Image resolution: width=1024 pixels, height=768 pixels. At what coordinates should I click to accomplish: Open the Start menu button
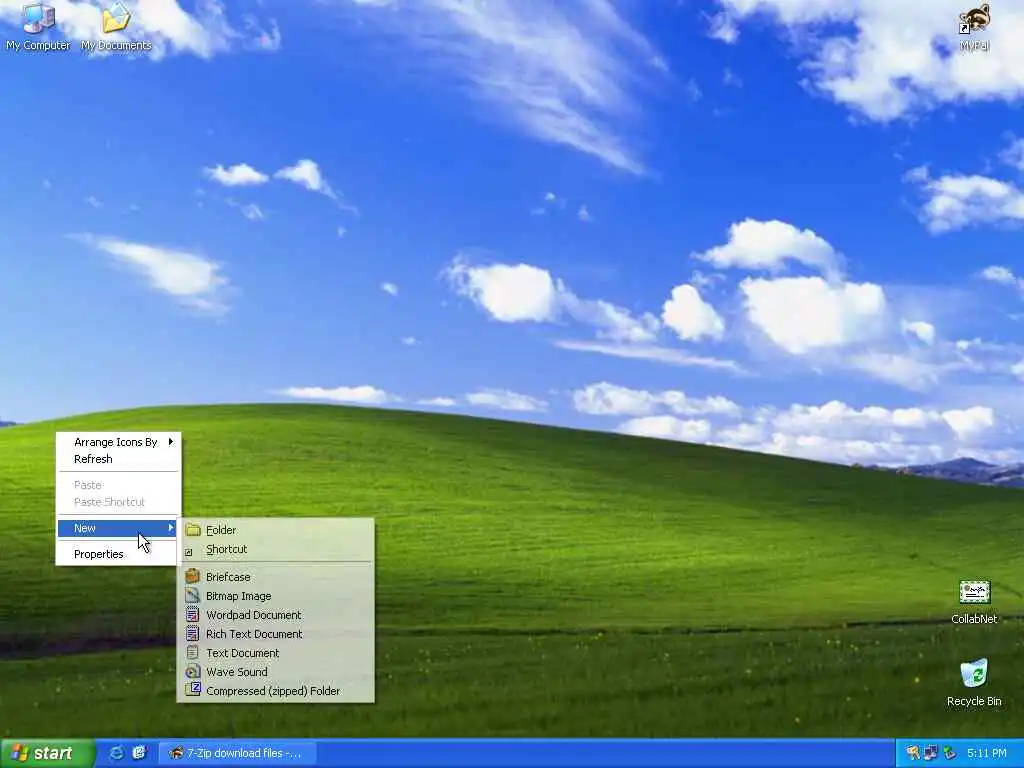click(x=47, y=753)
